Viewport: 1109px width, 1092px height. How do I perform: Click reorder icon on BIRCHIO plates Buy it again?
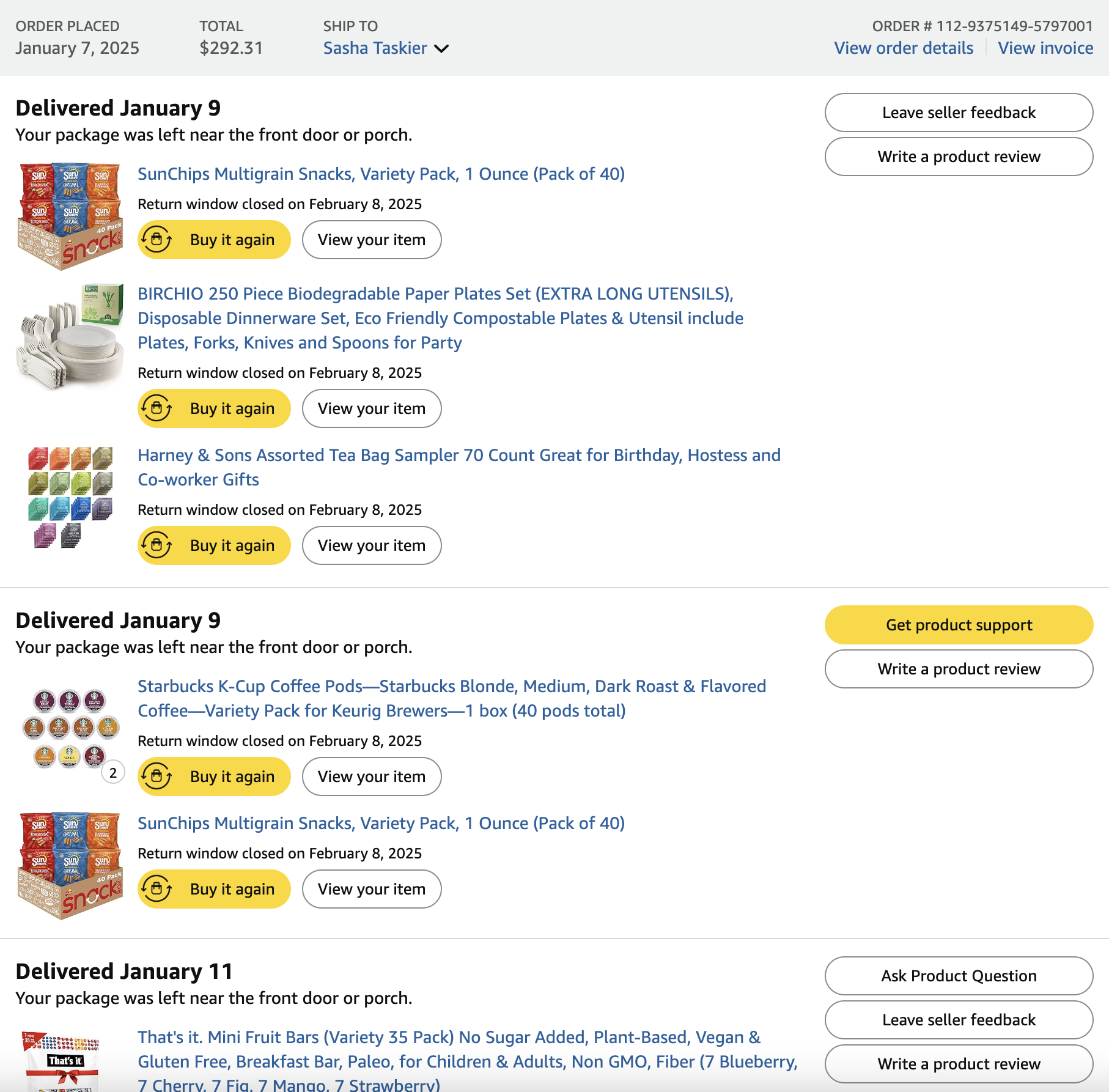pyautogui.click(x=157, y=408)
